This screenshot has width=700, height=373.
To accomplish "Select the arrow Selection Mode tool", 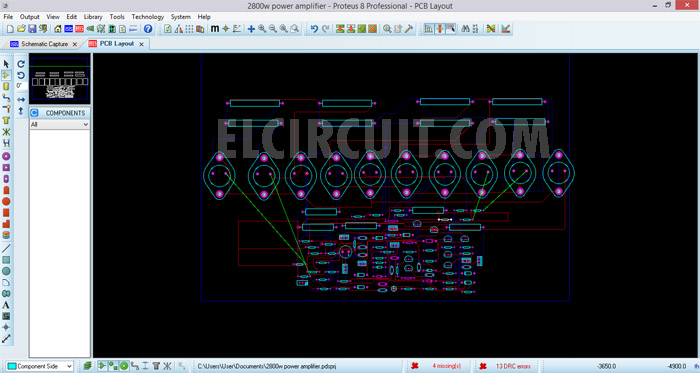I will [6, 64].
